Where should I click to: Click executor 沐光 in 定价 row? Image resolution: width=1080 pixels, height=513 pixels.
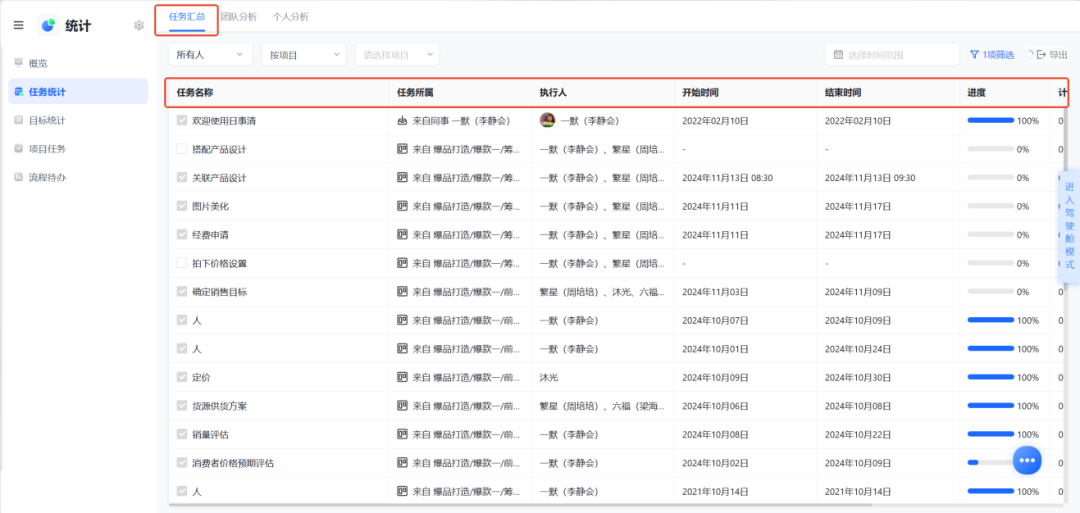click(x=548, y=377)
